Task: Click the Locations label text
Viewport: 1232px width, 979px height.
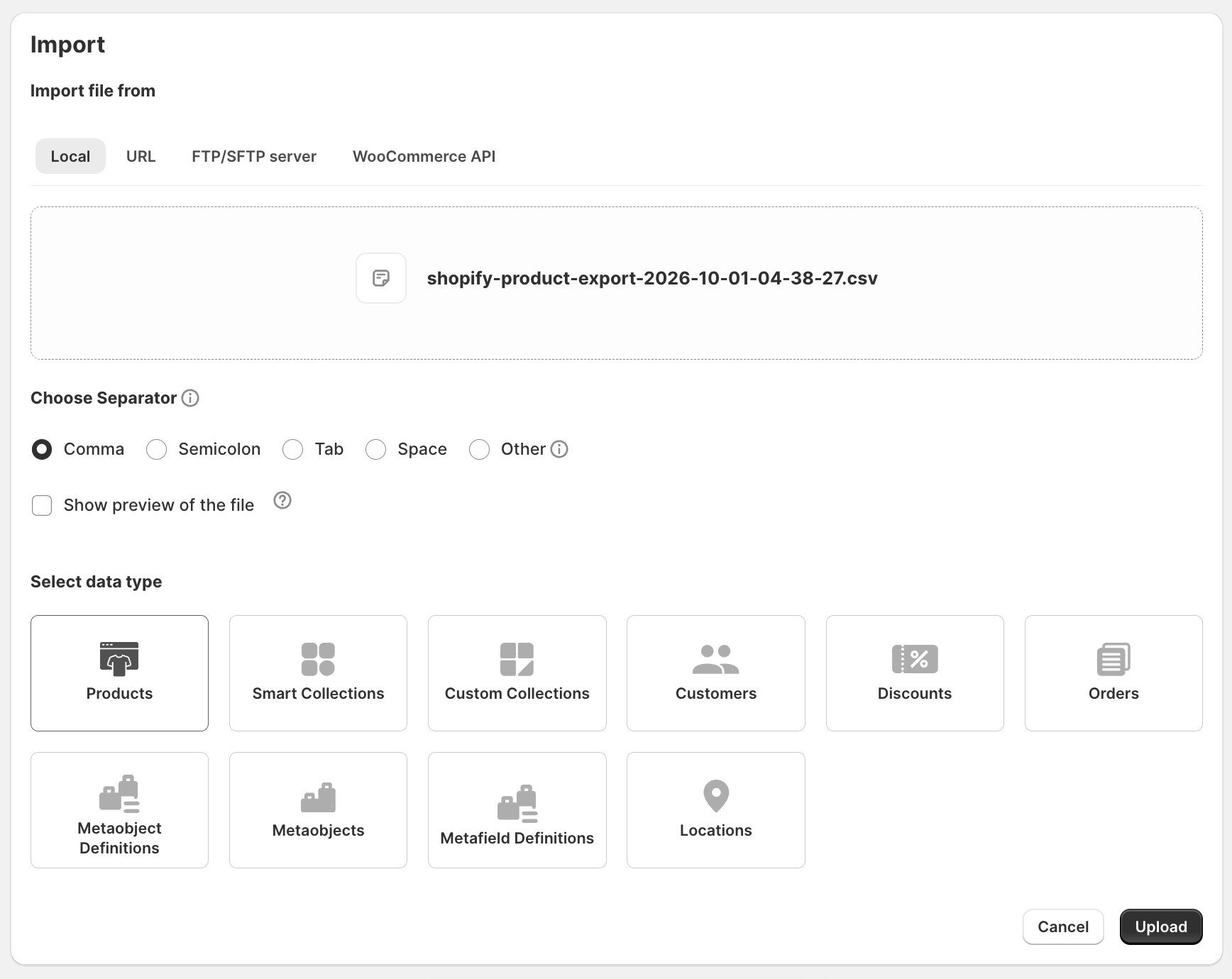Action: click(x=715, y=830)
